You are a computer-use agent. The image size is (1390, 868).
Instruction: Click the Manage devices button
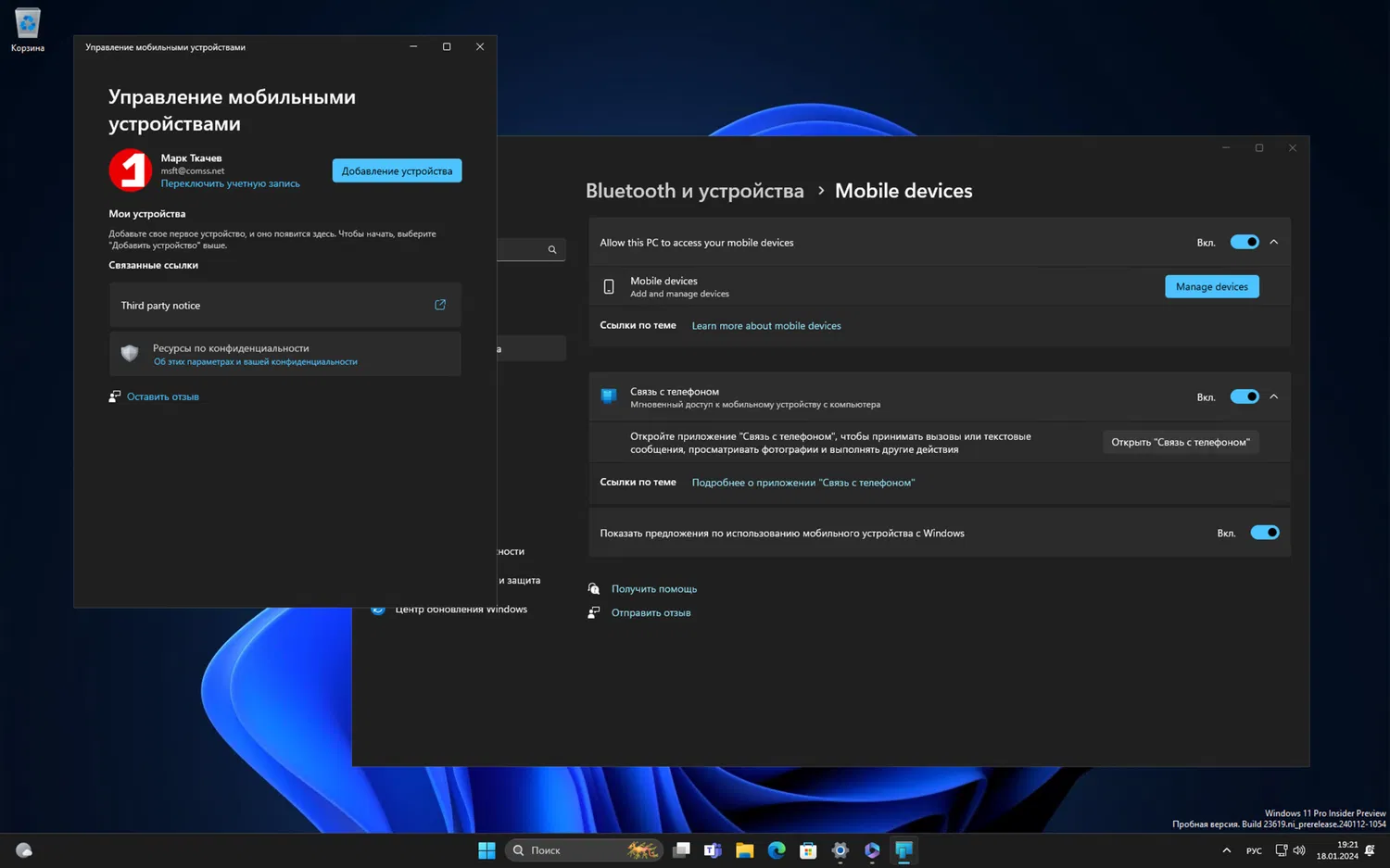pyautogui.click(x=1212, y=287)
